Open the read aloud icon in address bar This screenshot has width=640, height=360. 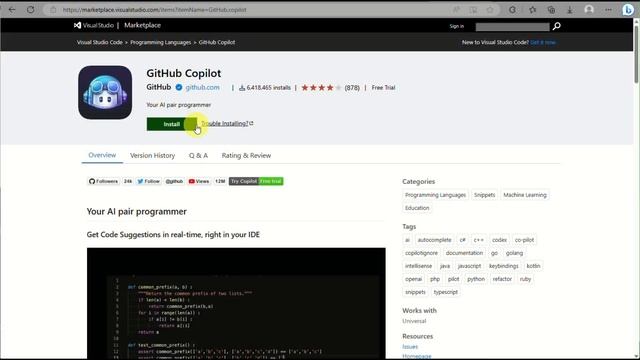(456, 9)
